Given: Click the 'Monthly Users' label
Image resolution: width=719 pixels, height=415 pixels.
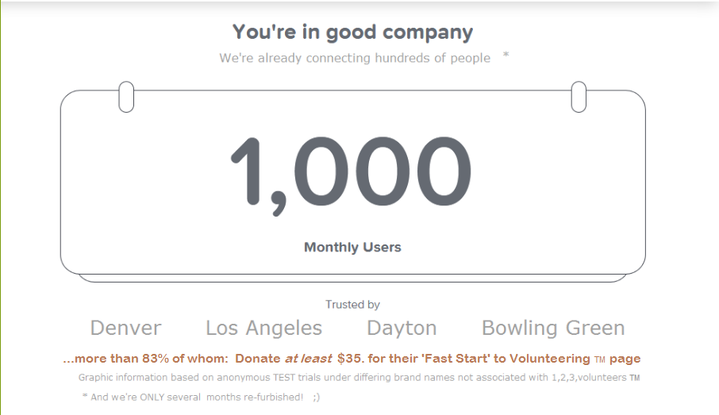Looking at the screenshot, I should pyautogui.click(x=353, y=247).
